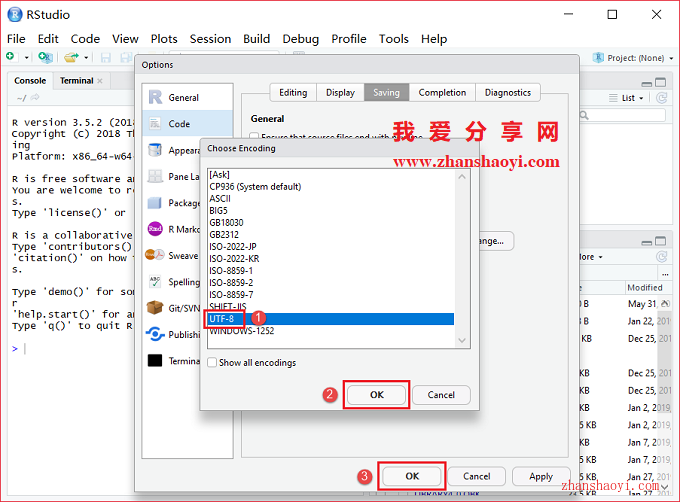This screenshot has height=502, width=680.
Task: Switch to the Diagnostics tab
Action: [508, 92]
